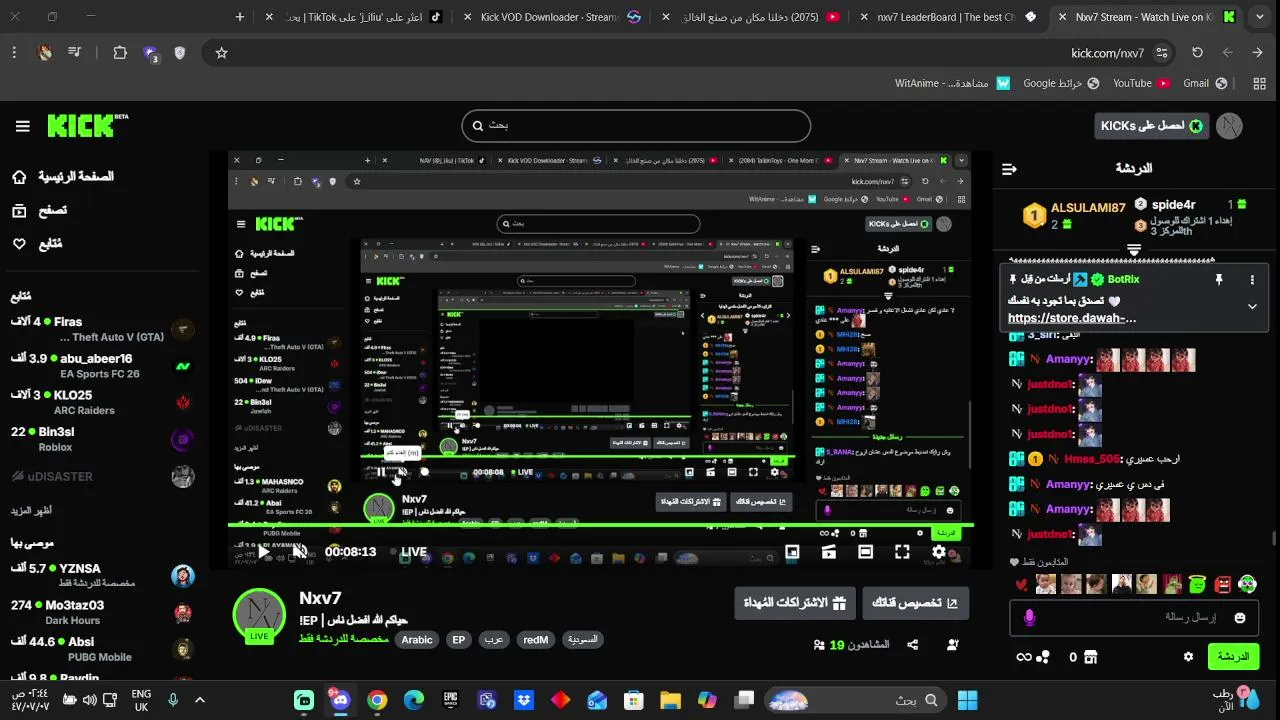1280x720 pixels.
Task: Open player settings gear
Action: (x=938, y=552)
